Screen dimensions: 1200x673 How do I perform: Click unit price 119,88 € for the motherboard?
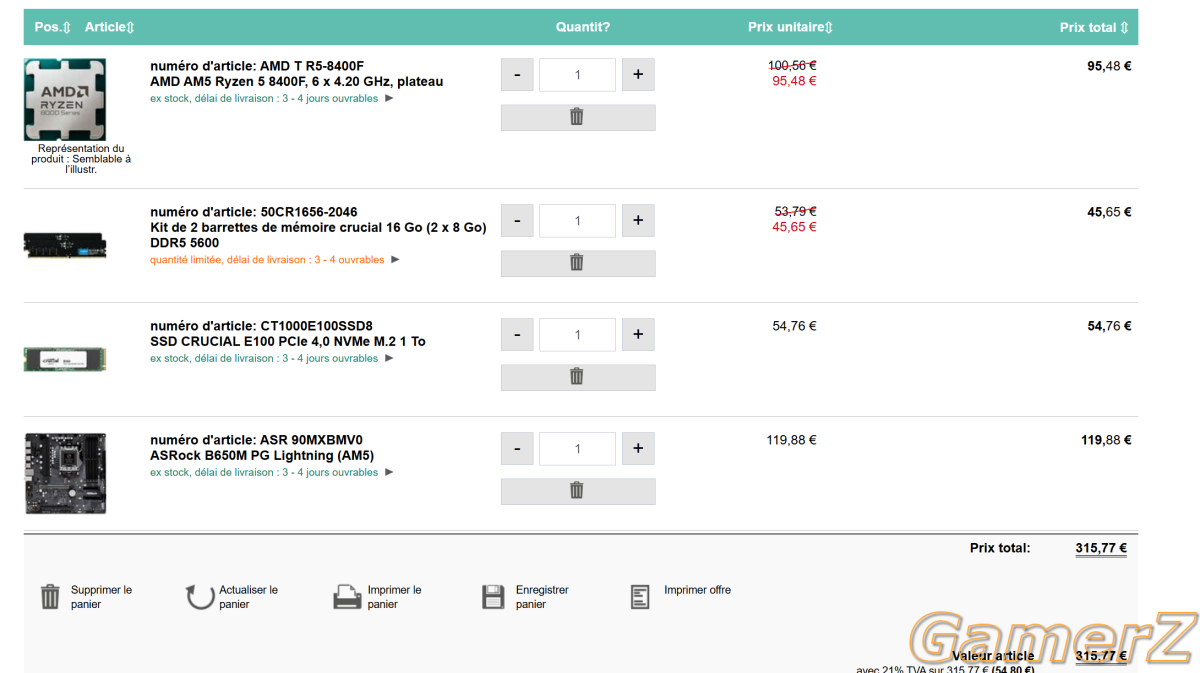click(x=791, y=440)
